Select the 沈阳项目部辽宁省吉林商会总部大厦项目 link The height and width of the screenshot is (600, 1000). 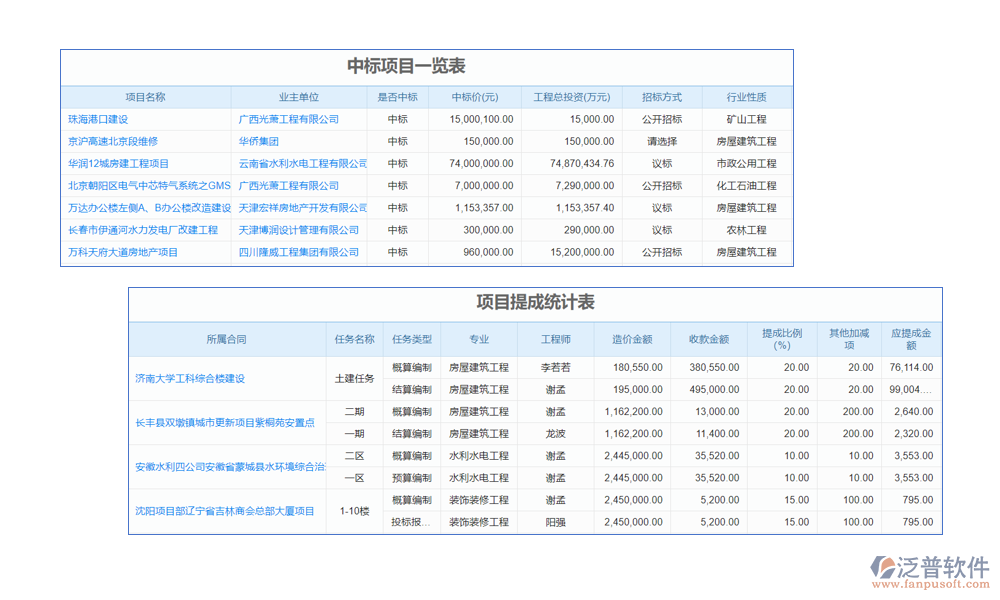click(x=225, y=510)
